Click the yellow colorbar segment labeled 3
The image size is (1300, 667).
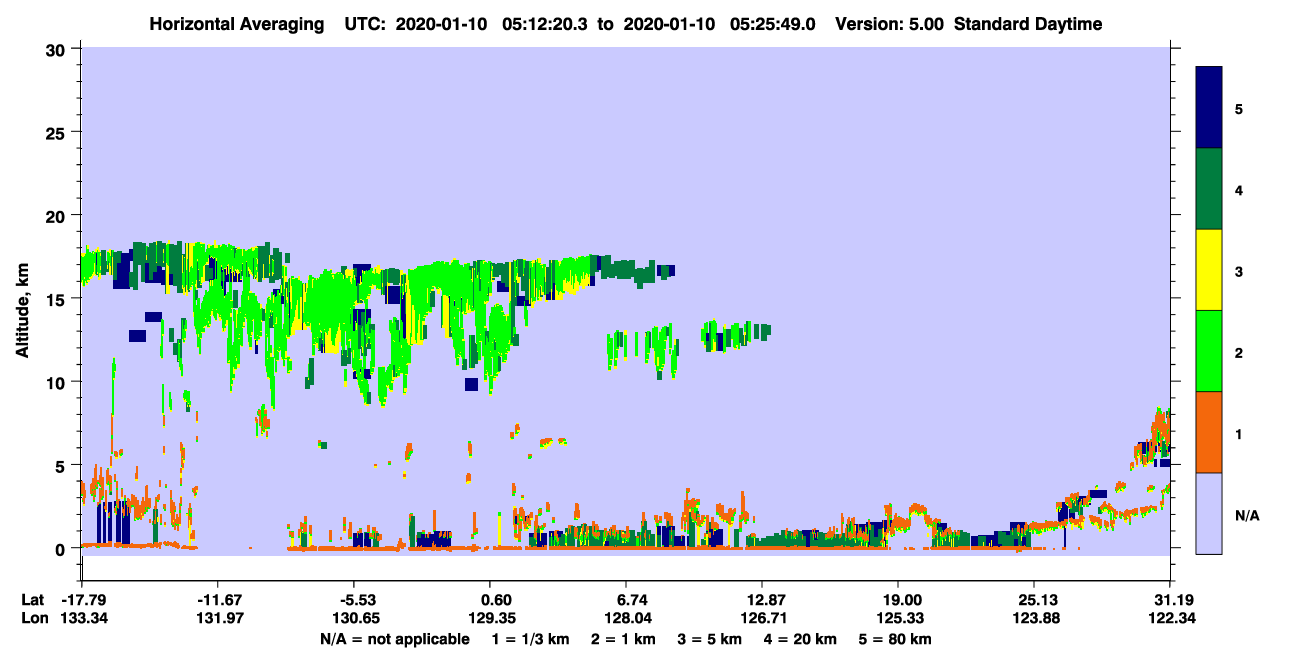coord(1209,270)
